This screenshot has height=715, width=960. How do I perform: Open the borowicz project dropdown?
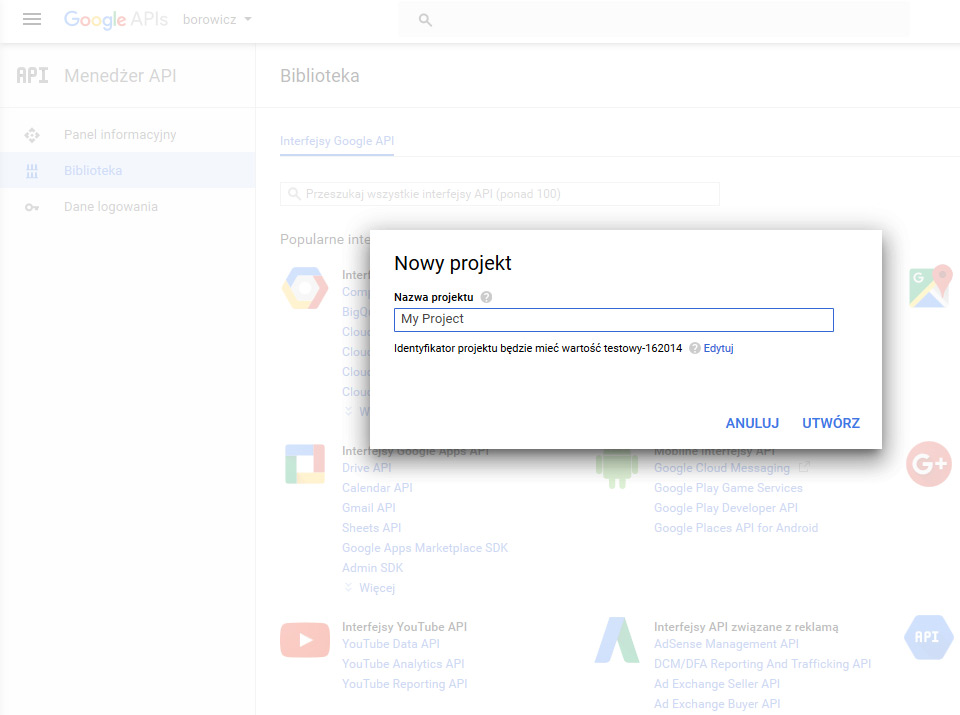tap(217, 20)
